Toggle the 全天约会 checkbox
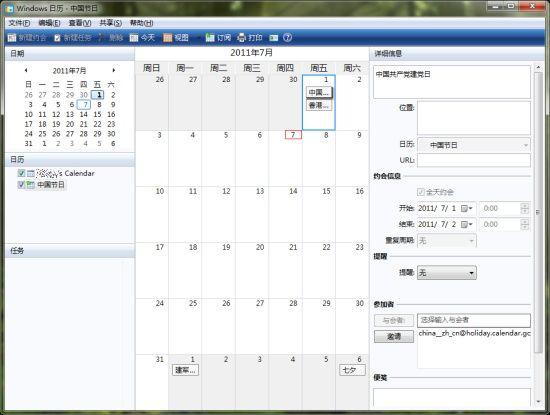This screenshot has height=415, width=550. [421, 192]
